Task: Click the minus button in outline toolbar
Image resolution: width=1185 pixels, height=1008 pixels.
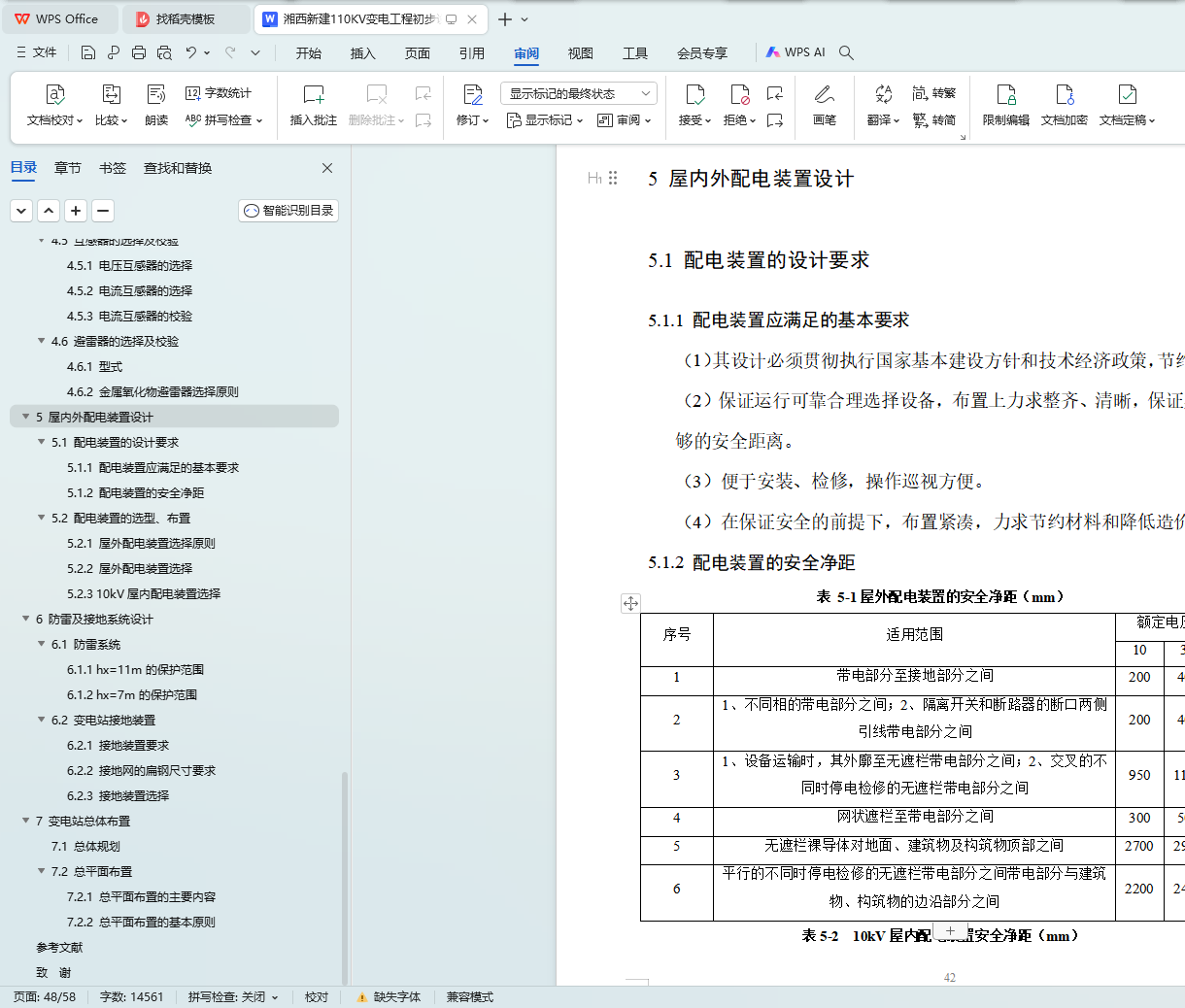Action: coord(103,211)
